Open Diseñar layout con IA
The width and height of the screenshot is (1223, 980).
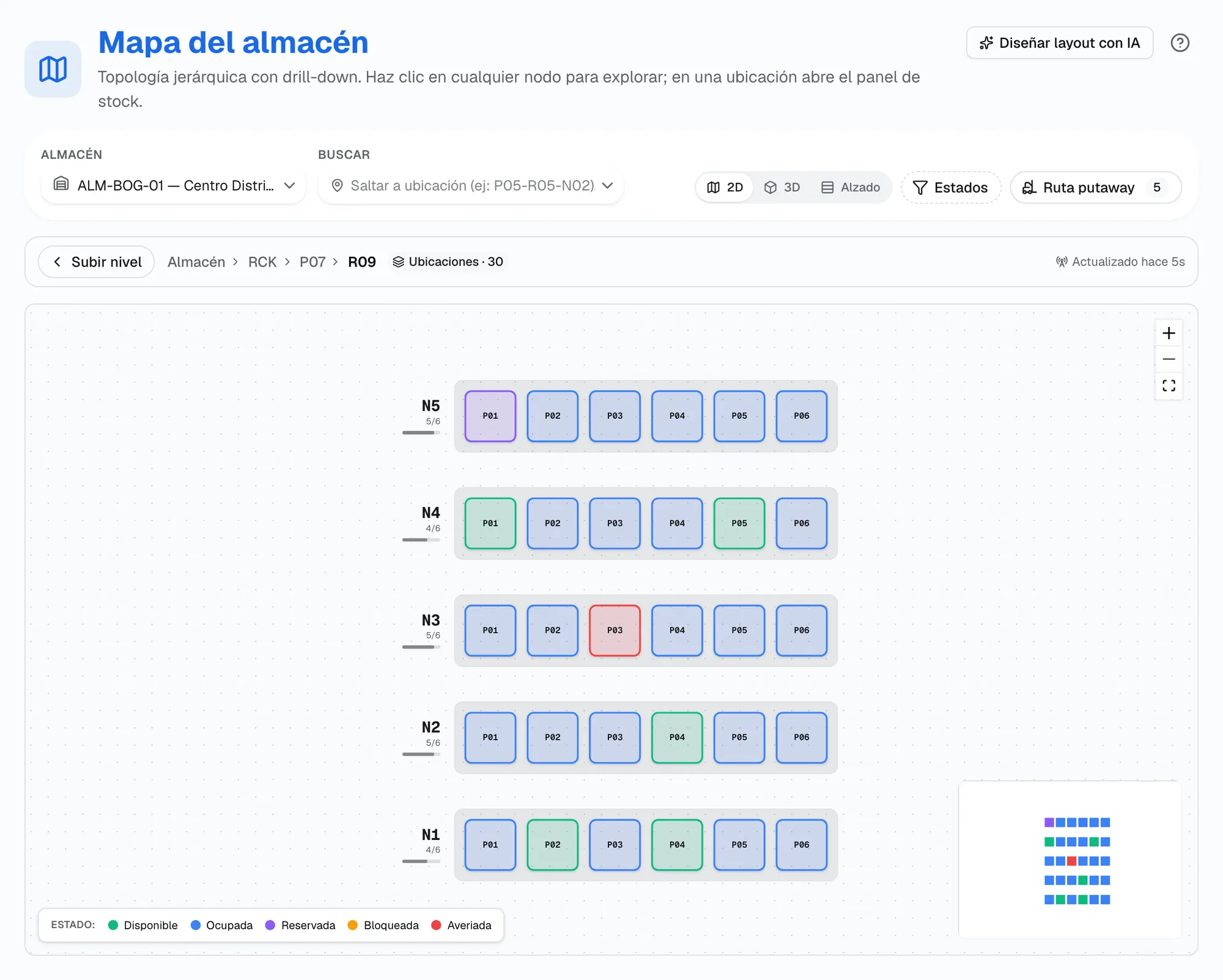pos(1060,43)
